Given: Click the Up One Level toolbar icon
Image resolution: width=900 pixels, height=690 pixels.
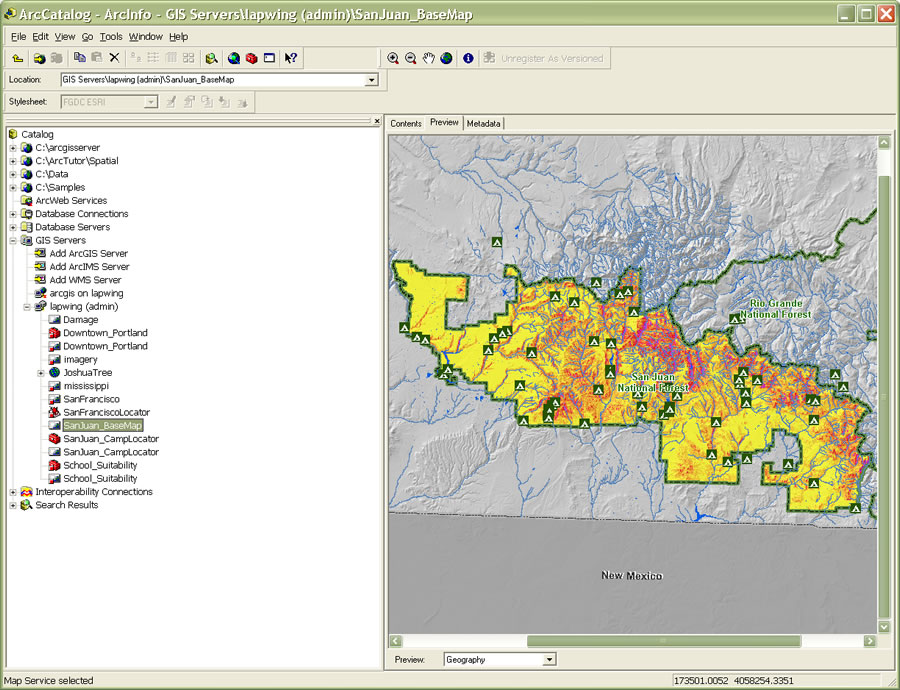Looking at the screenshot, I should coord(18,58).
